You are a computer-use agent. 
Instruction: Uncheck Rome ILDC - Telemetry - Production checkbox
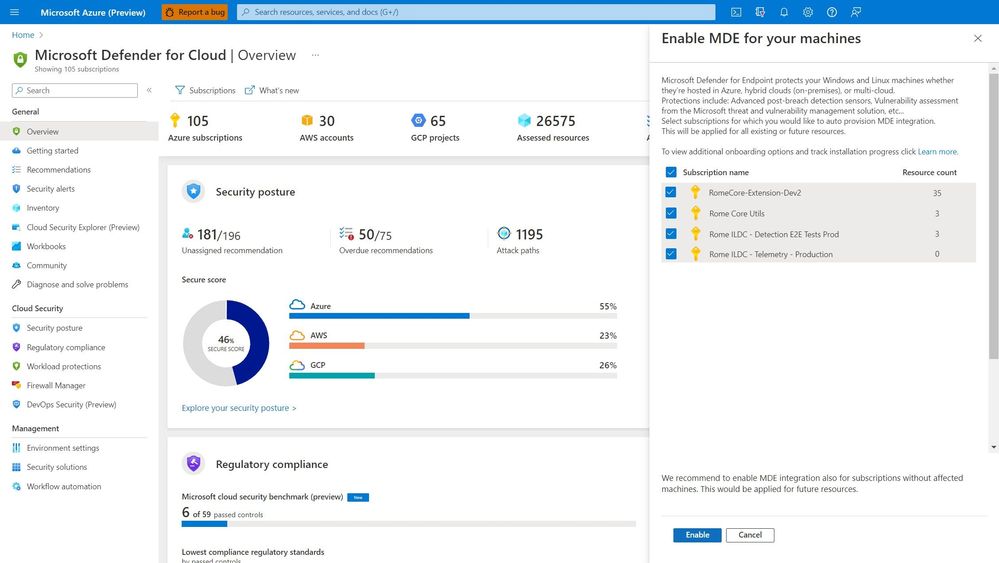coord(671,253)
